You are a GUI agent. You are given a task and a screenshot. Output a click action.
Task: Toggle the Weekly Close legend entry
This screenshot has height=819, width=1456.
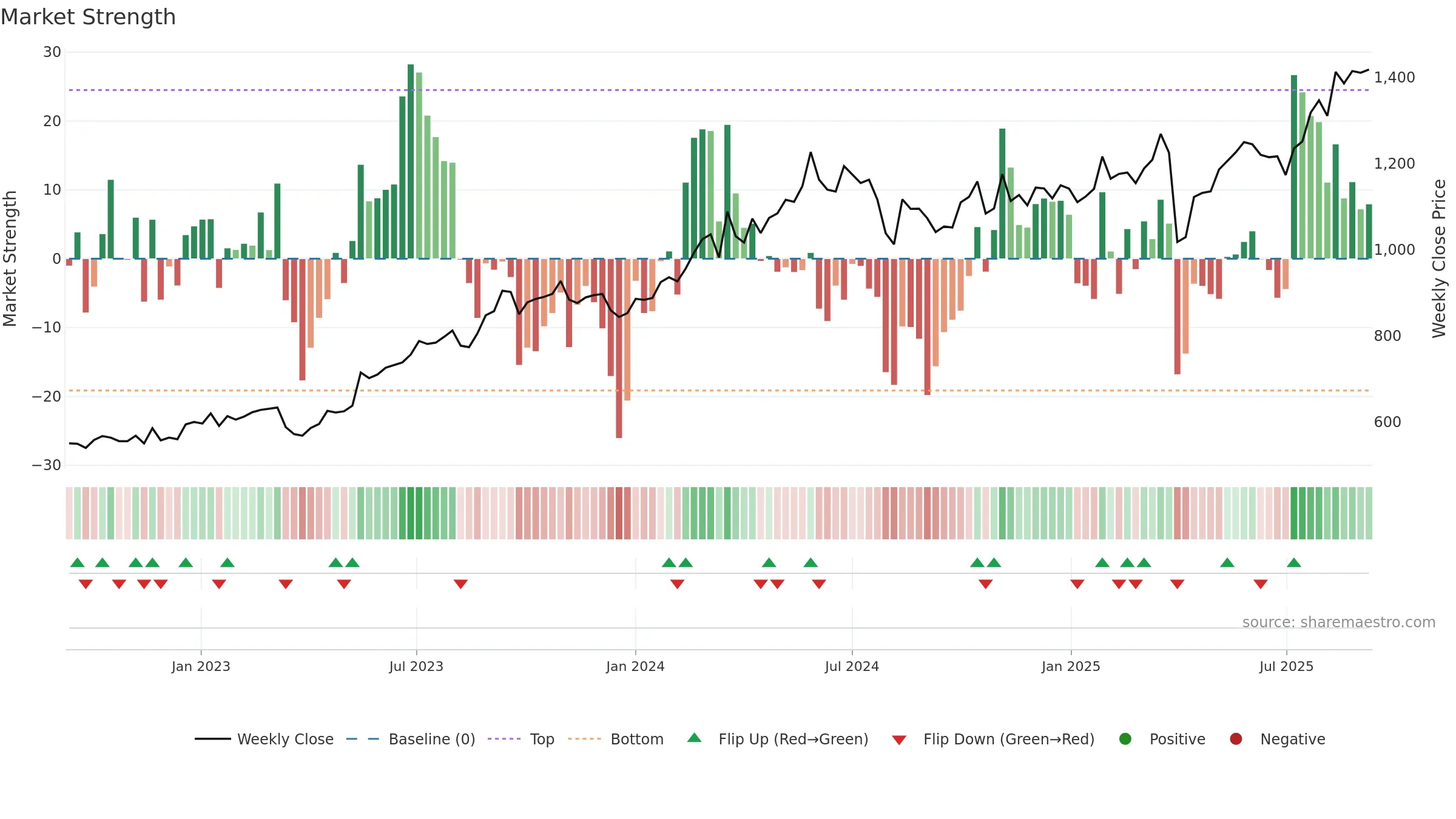point(264,739)
